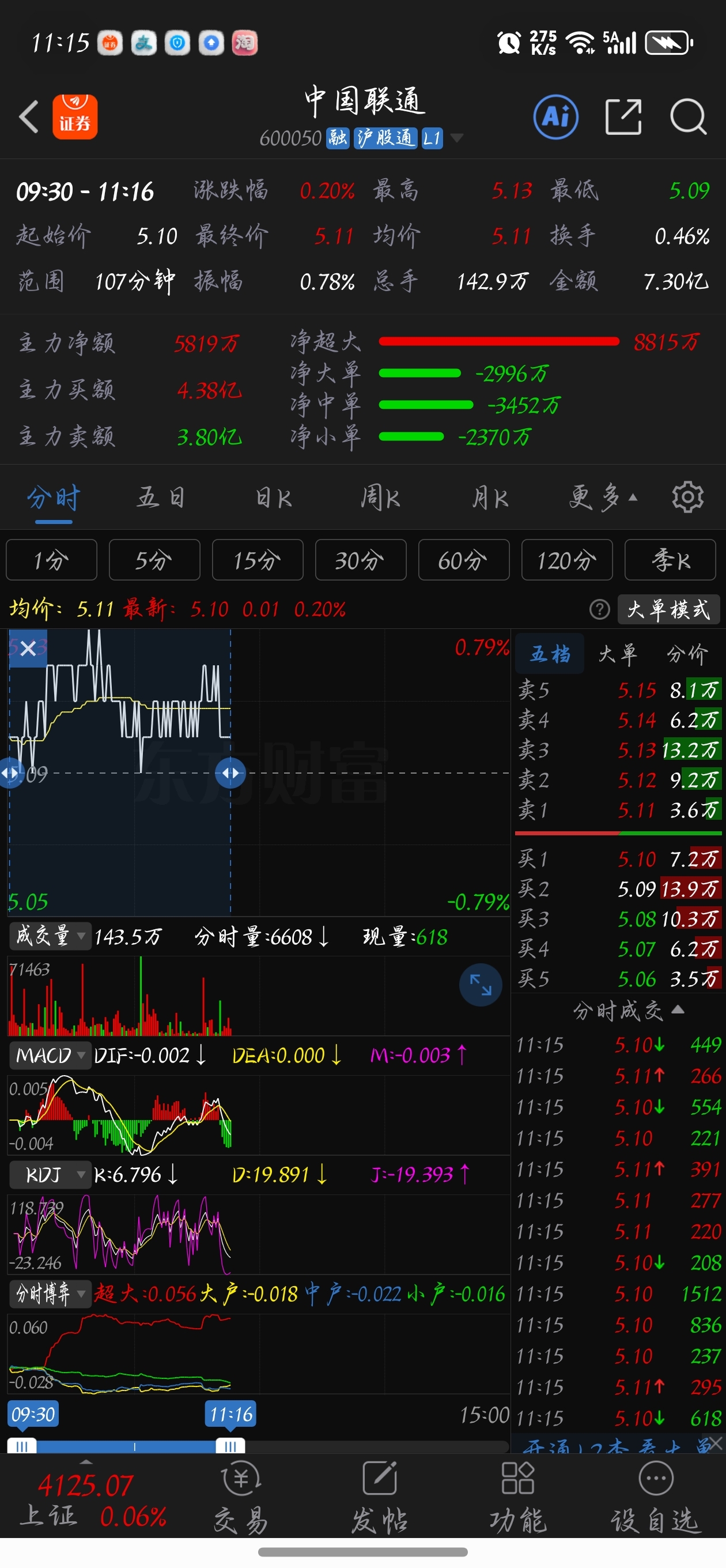Image resolution: width=726 pixels, height=1568 pixels.
Task: Grab the right range slider handle
Action: click(230, 1446)
